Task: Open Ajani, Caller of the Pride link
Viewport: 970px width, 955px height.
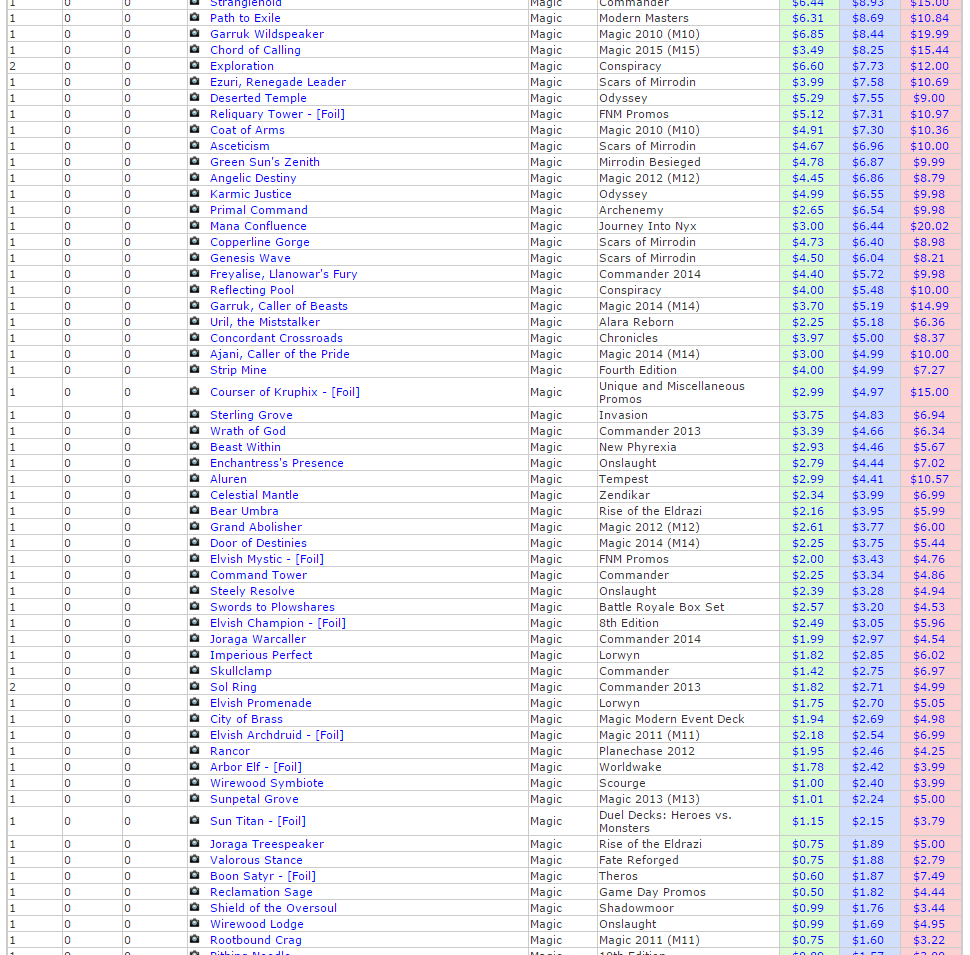Action: 280,354
